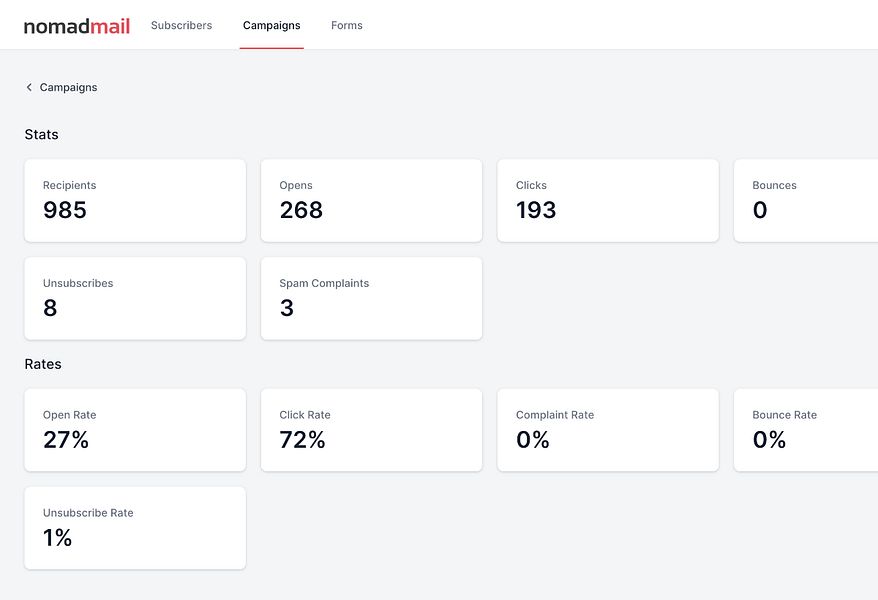The image size is (878, 600).
Task: Click the Bounces label
Action: [774, 185]
